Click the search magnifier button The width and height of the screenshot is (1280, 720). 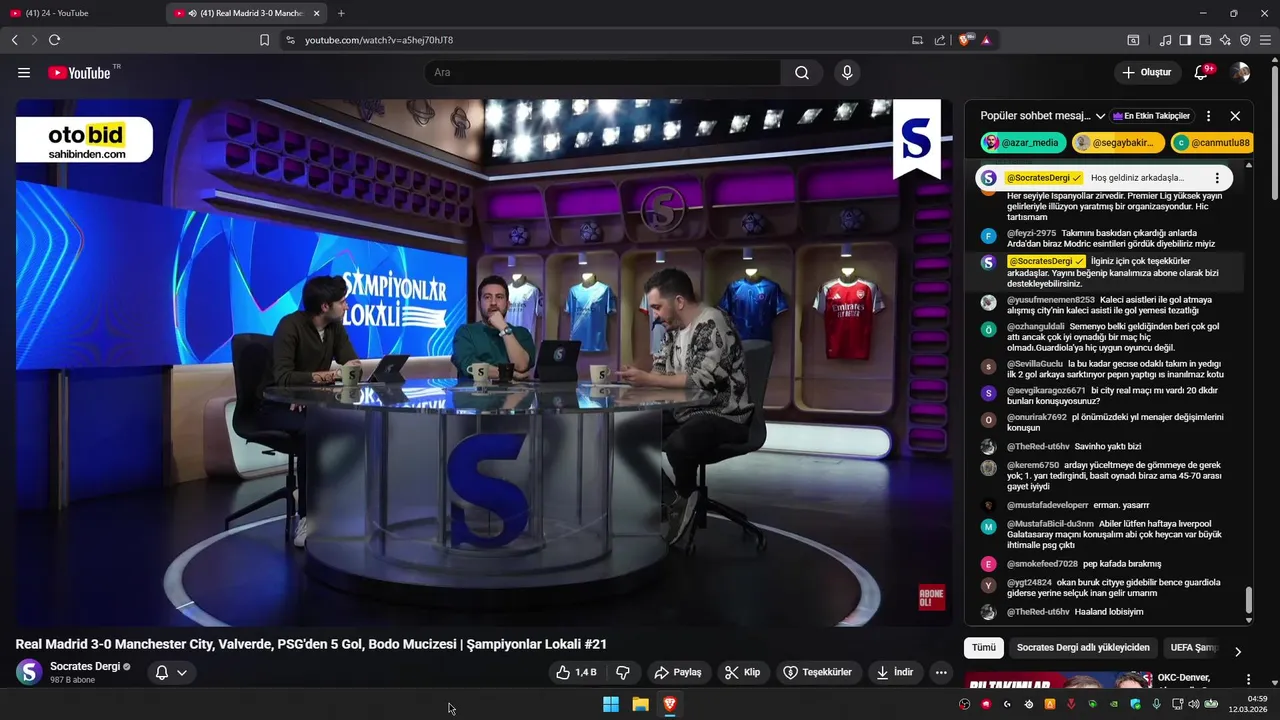[802, 73]
